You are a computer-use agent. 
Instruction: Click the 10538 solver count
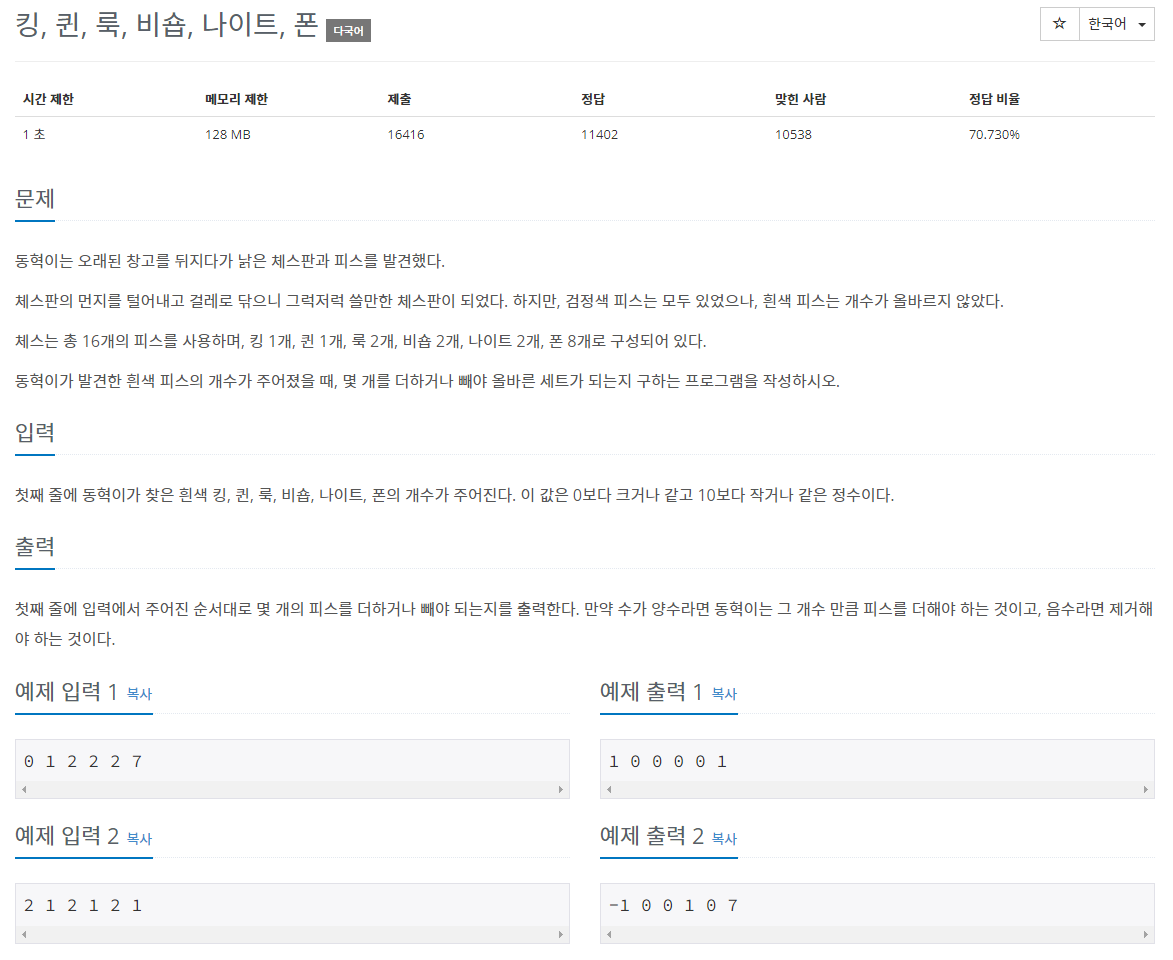coord(793,133)
